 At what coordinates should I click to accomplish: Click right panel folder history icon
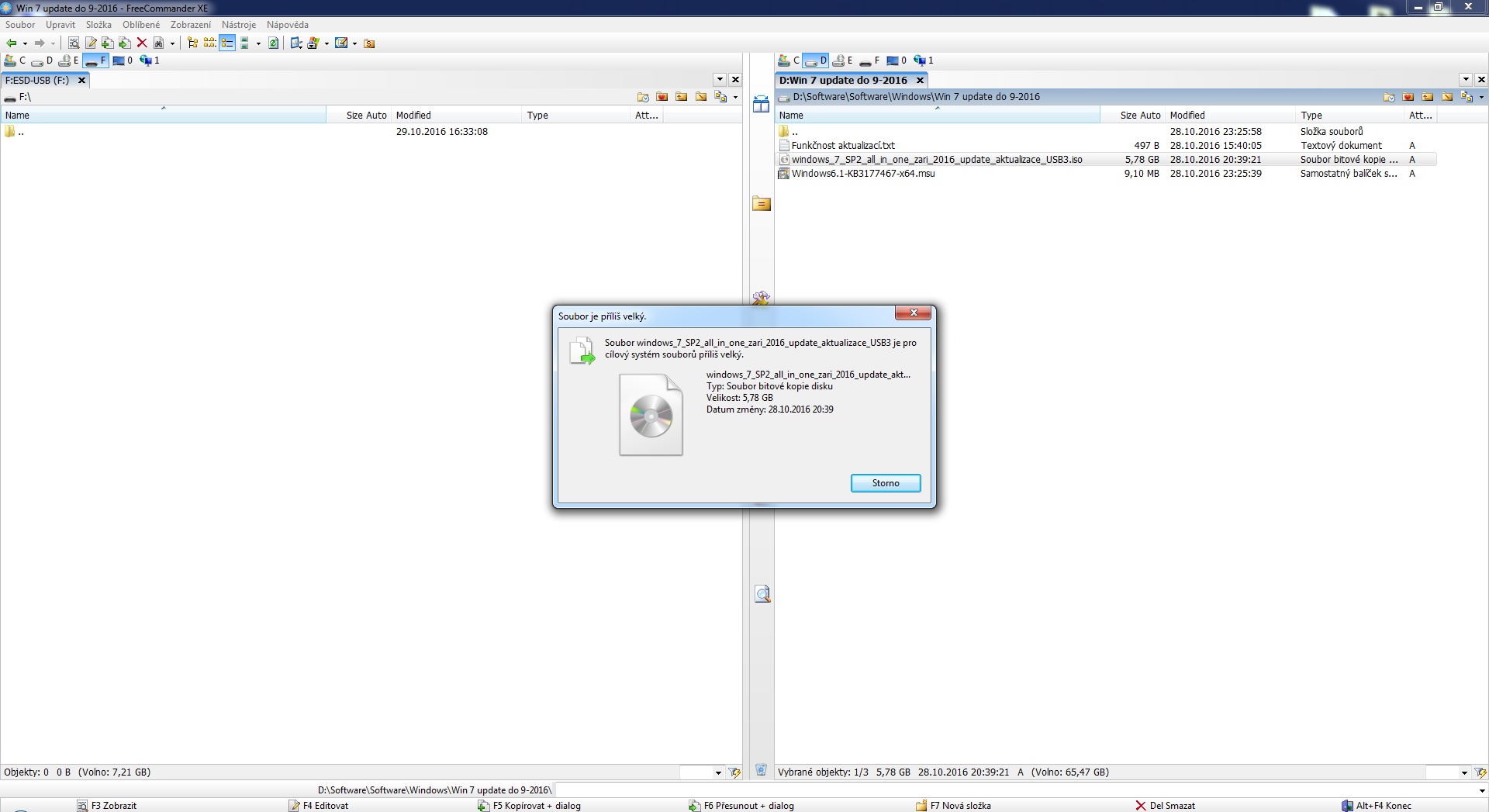click(1389, 97)
